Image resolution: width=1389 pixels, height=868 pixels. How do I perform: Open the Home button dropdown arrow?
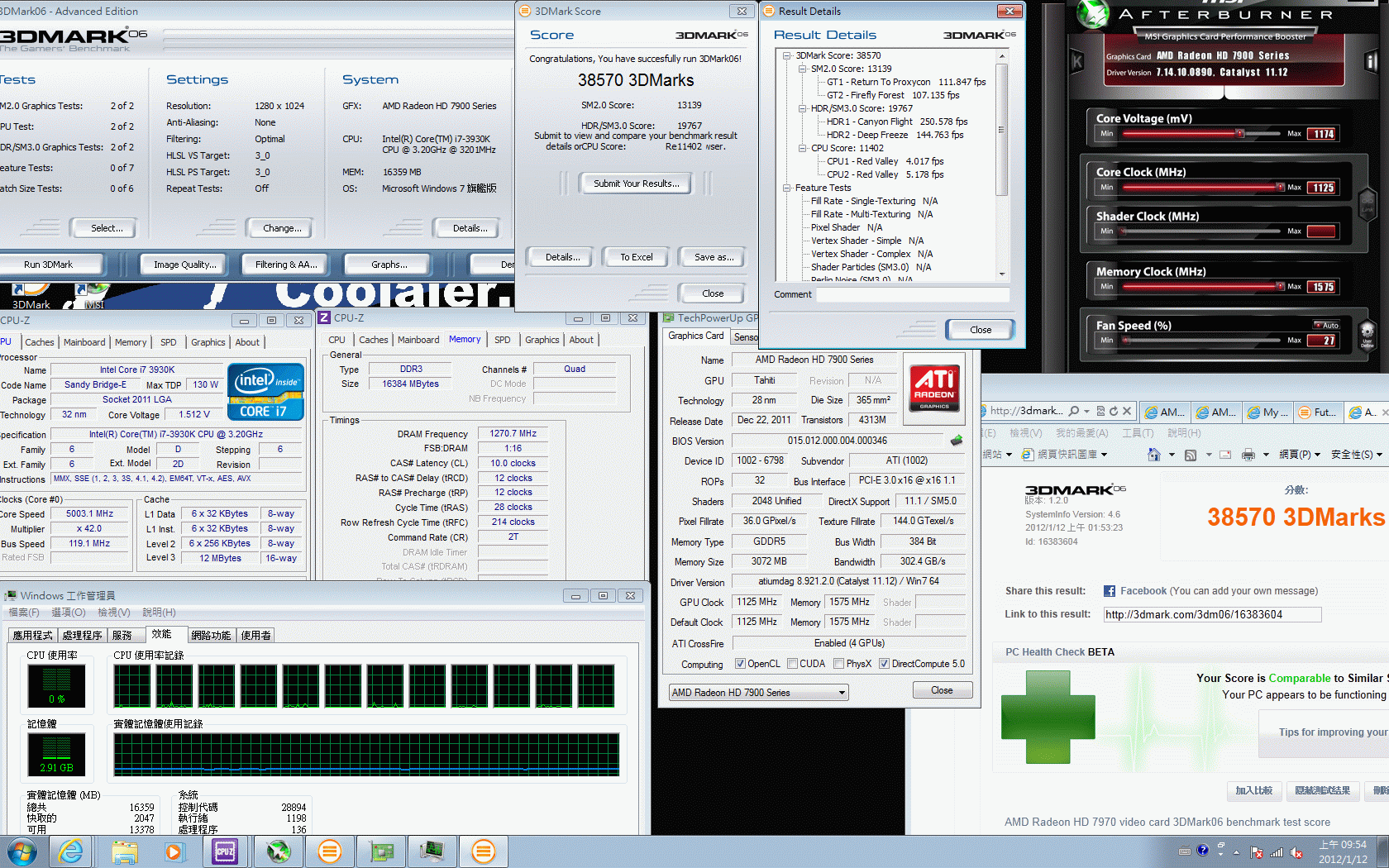(1172, 455)
